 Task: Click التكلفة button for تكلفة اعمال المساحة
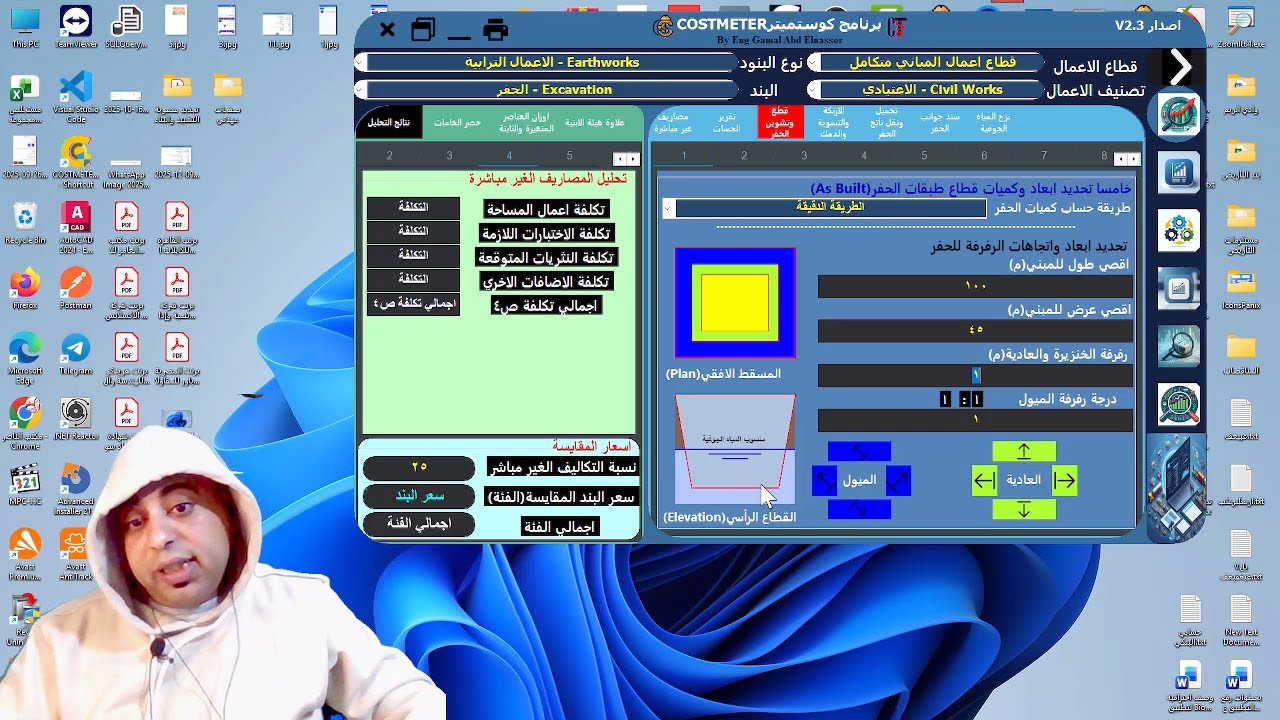(x=413, y=208)
